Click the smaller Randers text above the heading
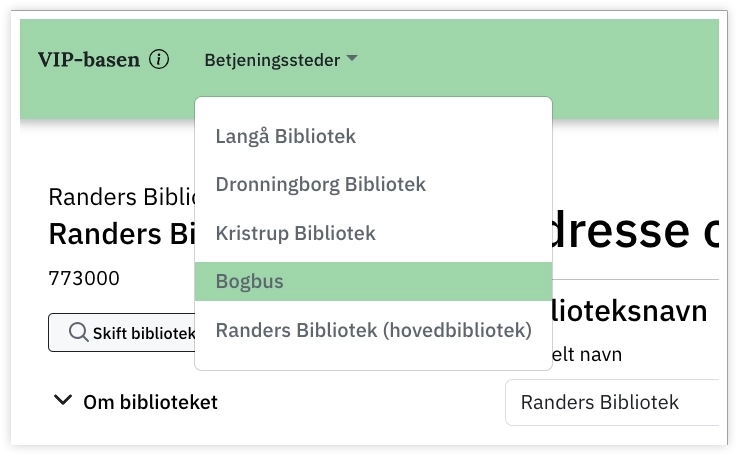The width and height of the screenshot is (738, 456). click(x=120, y=196)
